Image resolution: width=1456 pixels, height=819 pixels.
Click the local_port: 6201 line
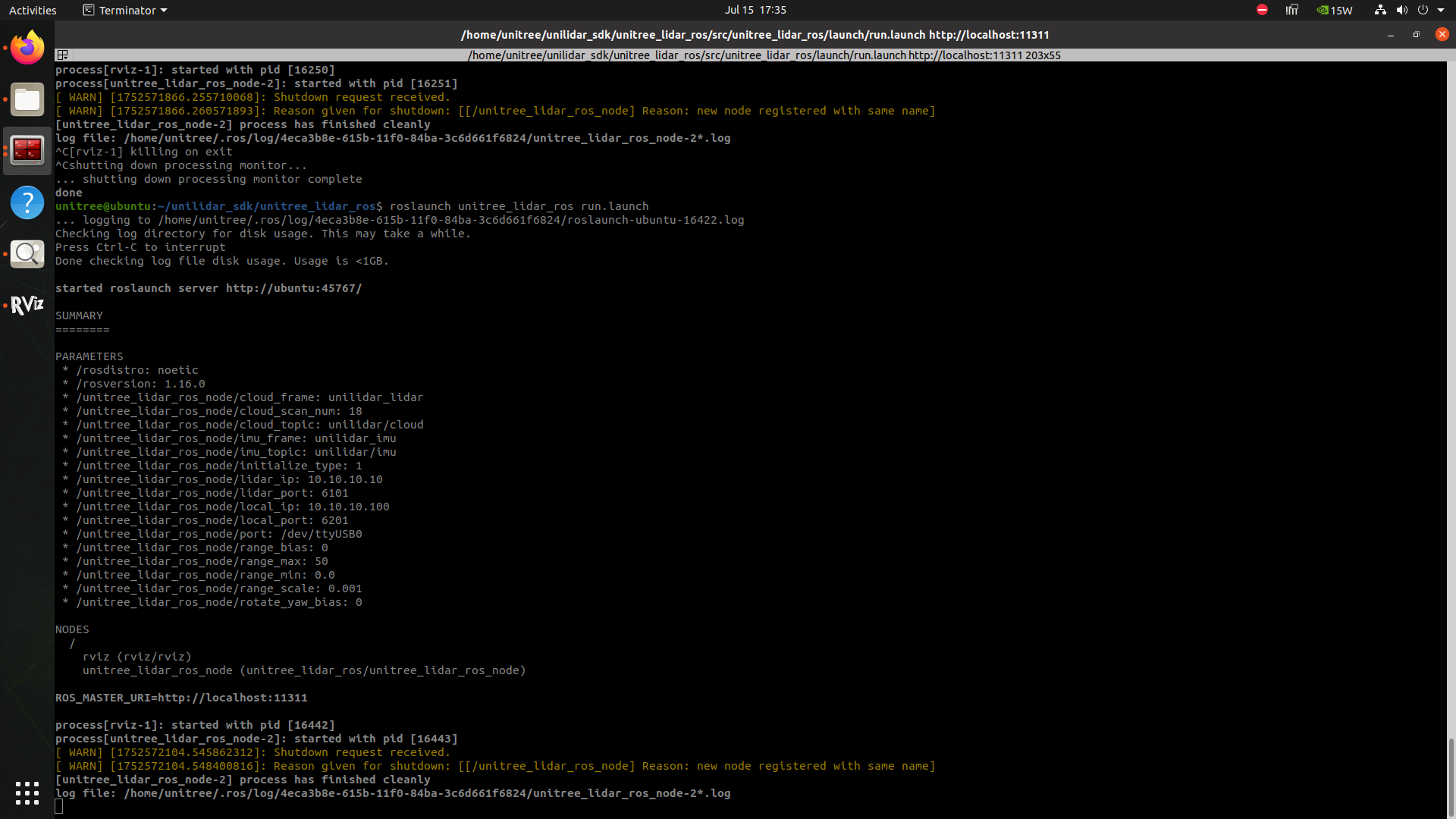206,520
